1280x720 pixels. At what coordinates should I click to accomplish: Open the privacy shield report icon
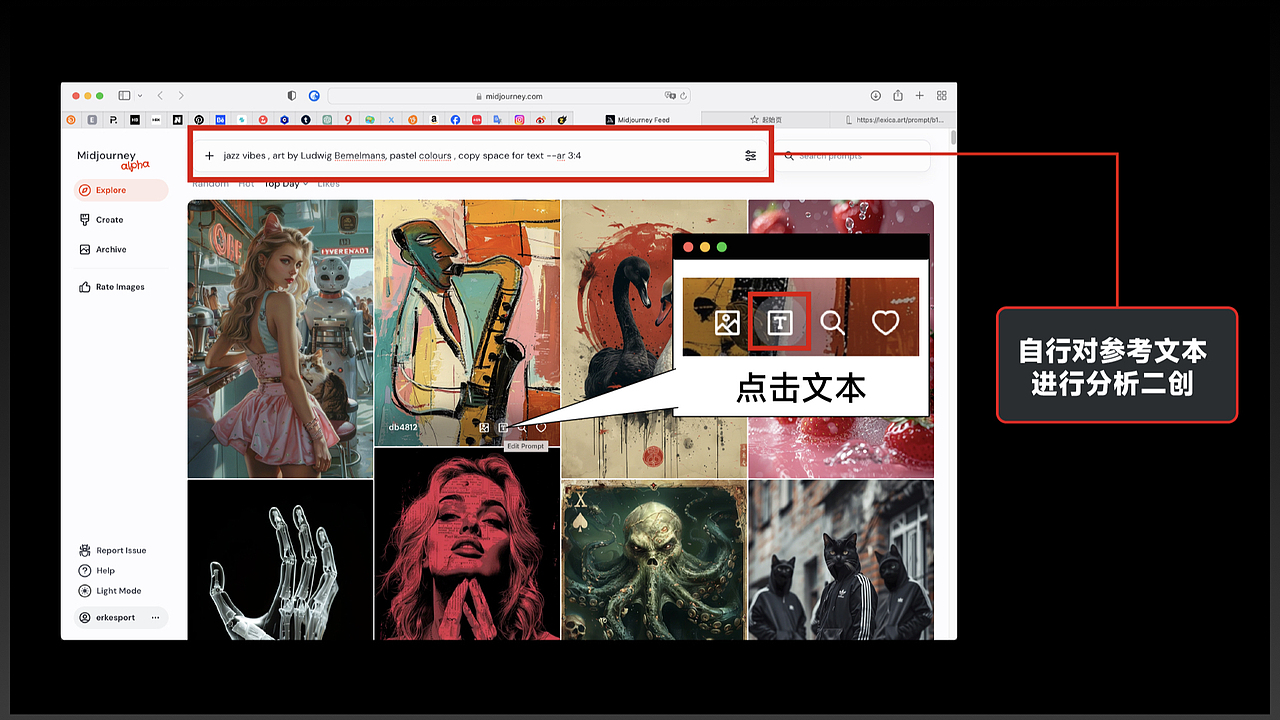pyautogui.click(x=292, y=96)
